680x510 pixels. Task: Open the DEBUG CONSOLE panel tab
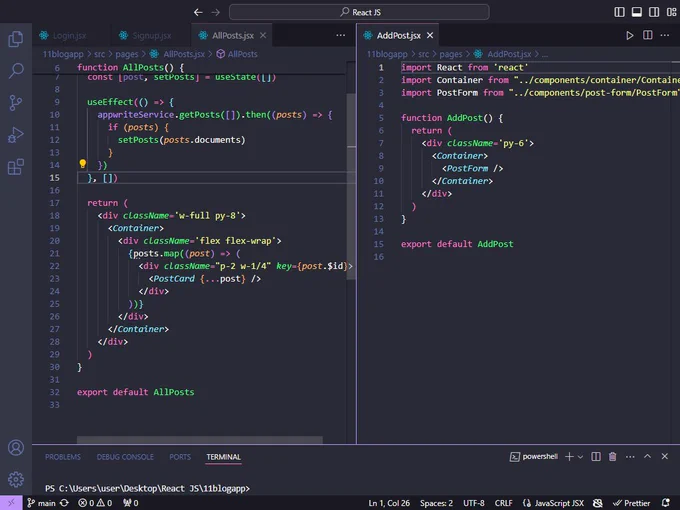click(x=125, y=457)
